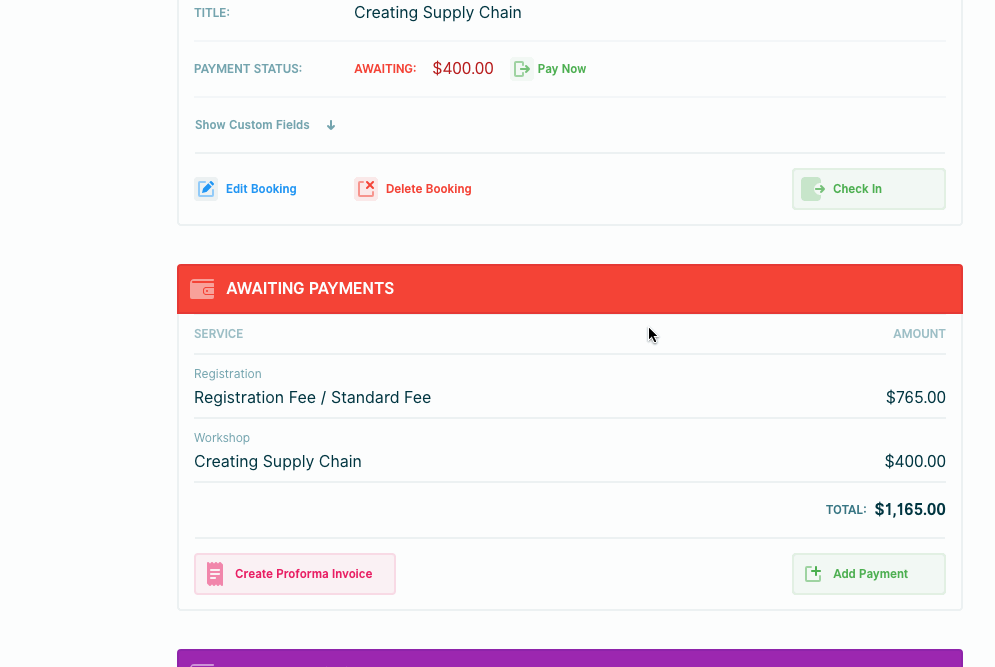The height and width of the screenshot is (667, 995).
Task: Expand Show Custom Fields section
Action: [252, 125]
